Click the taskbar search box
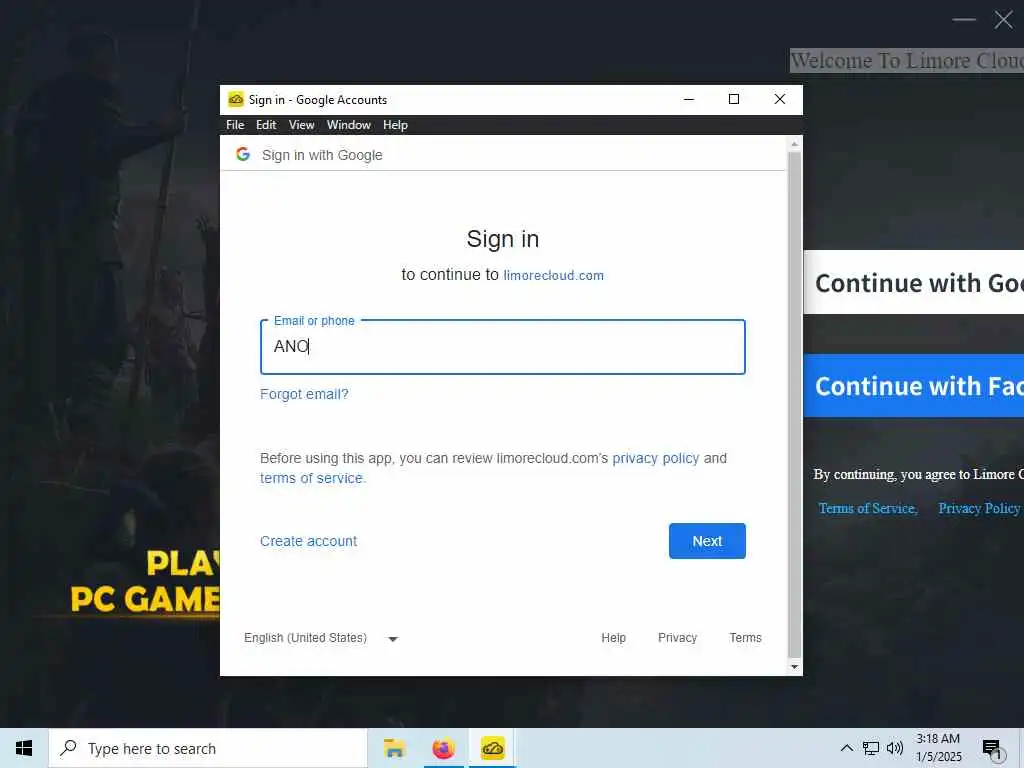Viewport: 1024px width, 768px height. (x=208, y=748)
